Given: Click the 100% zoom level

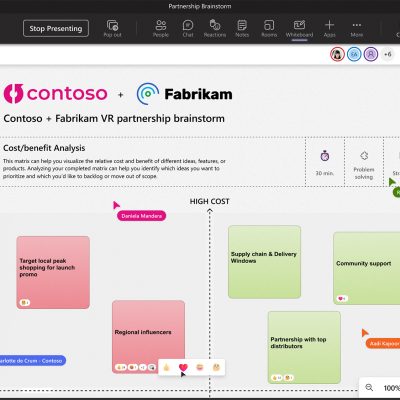Looking at the screenshot, I should 391,388.
